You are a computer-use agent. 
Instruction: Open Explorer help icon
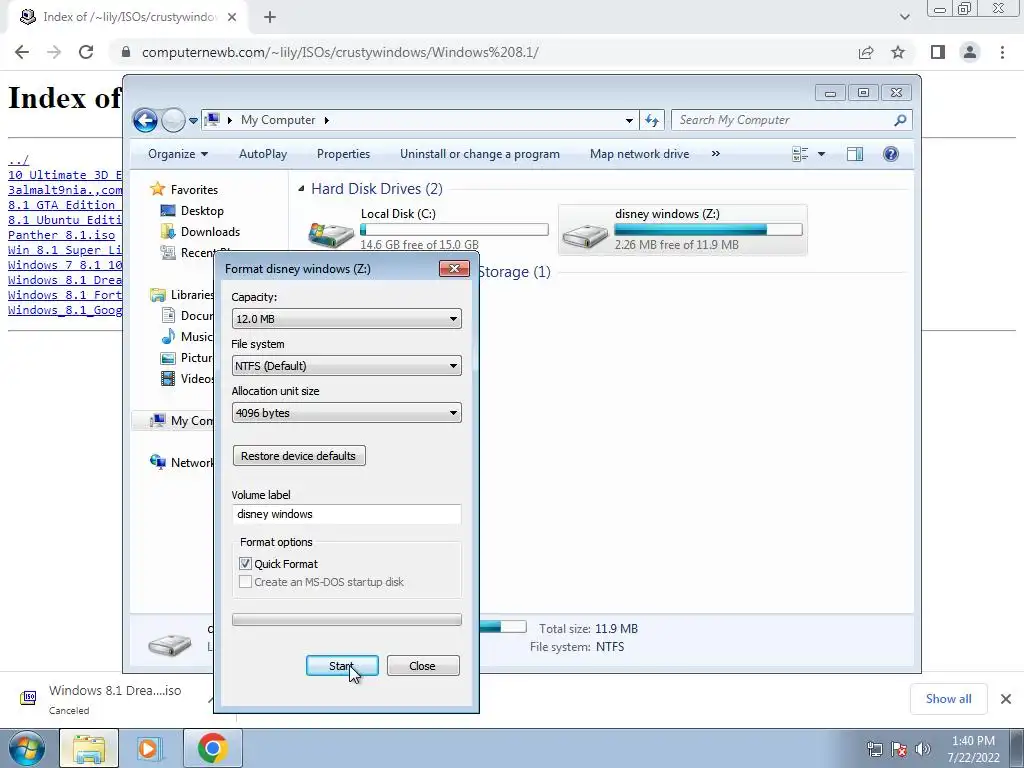coord(891,154)
